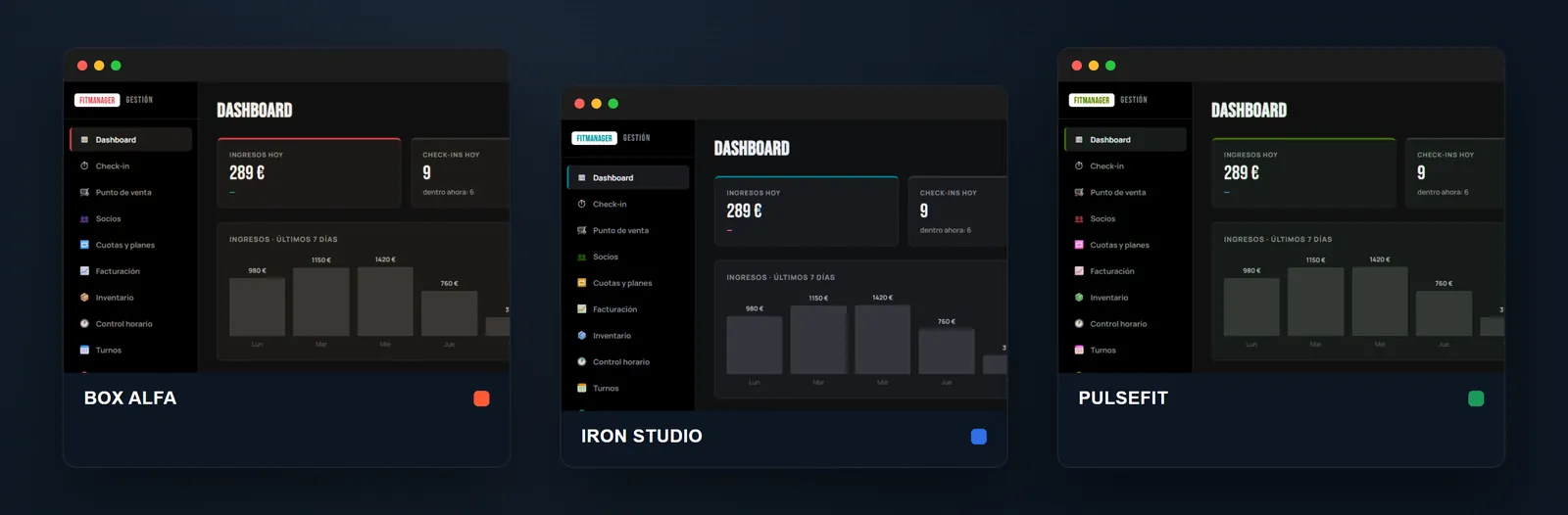Select Socios icon in Pulsefit sidebar
This screenshot has height=515, width=1568.
tap(1079, 219)
